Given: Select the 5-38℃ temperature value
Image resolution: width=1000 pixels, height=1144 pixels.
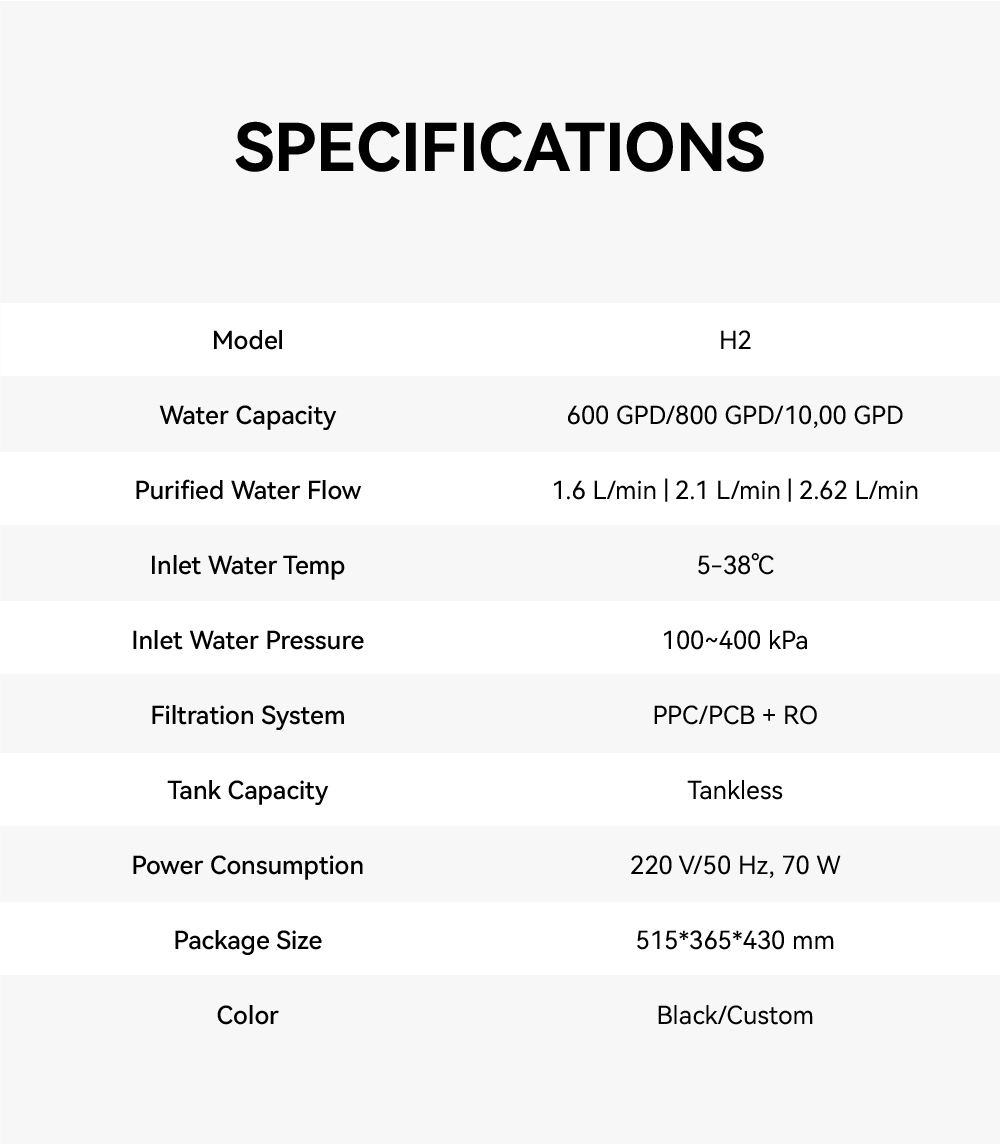Looking at the screenshot, I should pos(735,565).
